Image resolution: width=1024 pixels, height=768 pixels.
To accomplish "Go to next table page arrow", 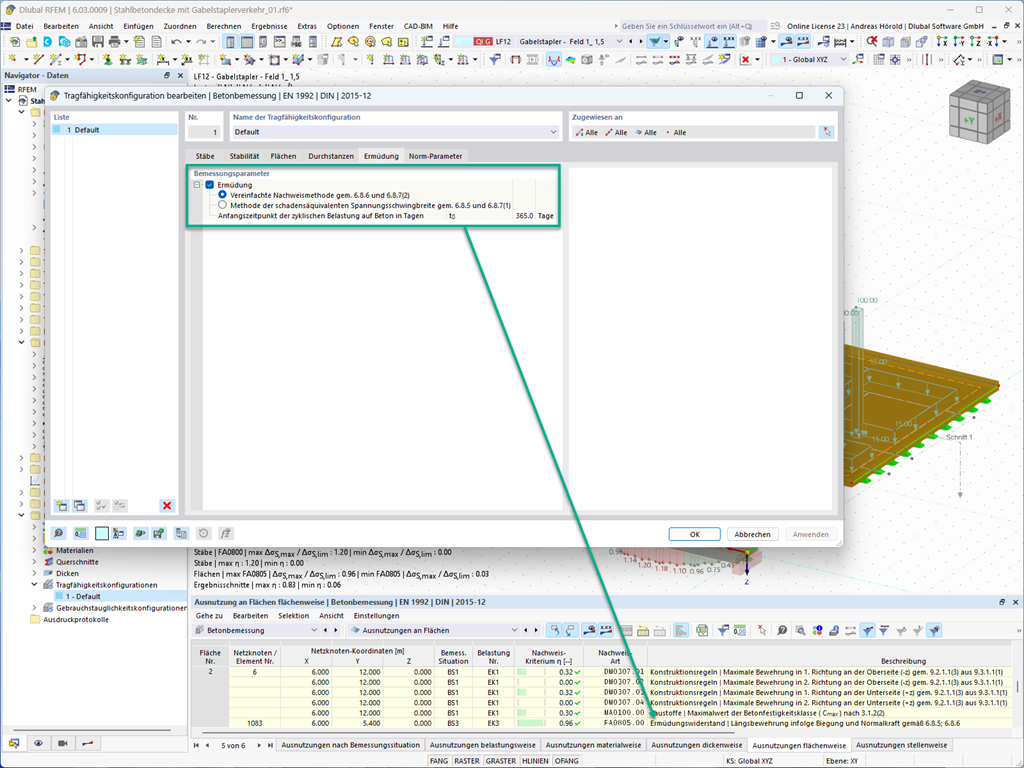I will (259, 745).
